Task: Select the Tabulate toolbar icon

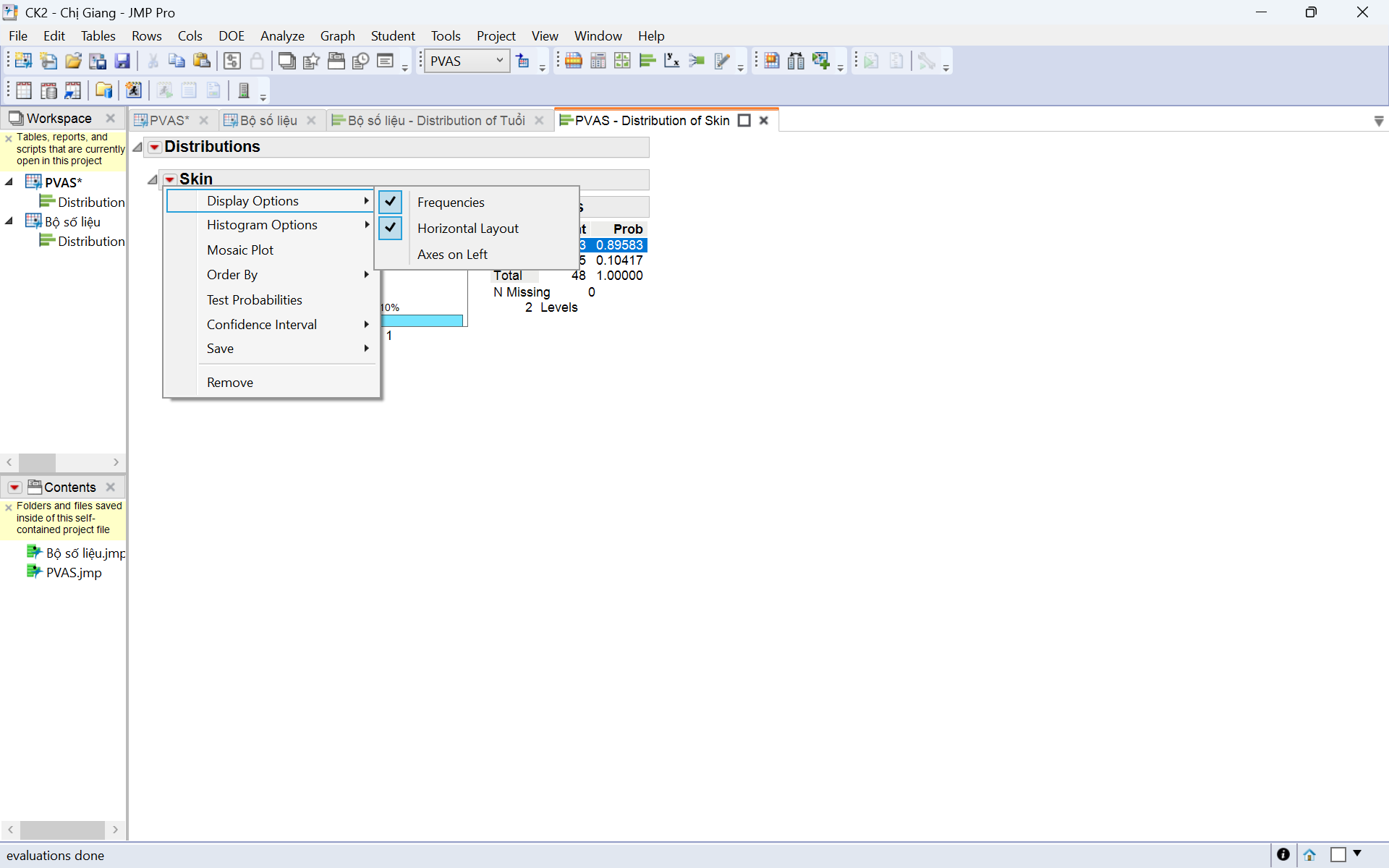Action: click(598, 60)
